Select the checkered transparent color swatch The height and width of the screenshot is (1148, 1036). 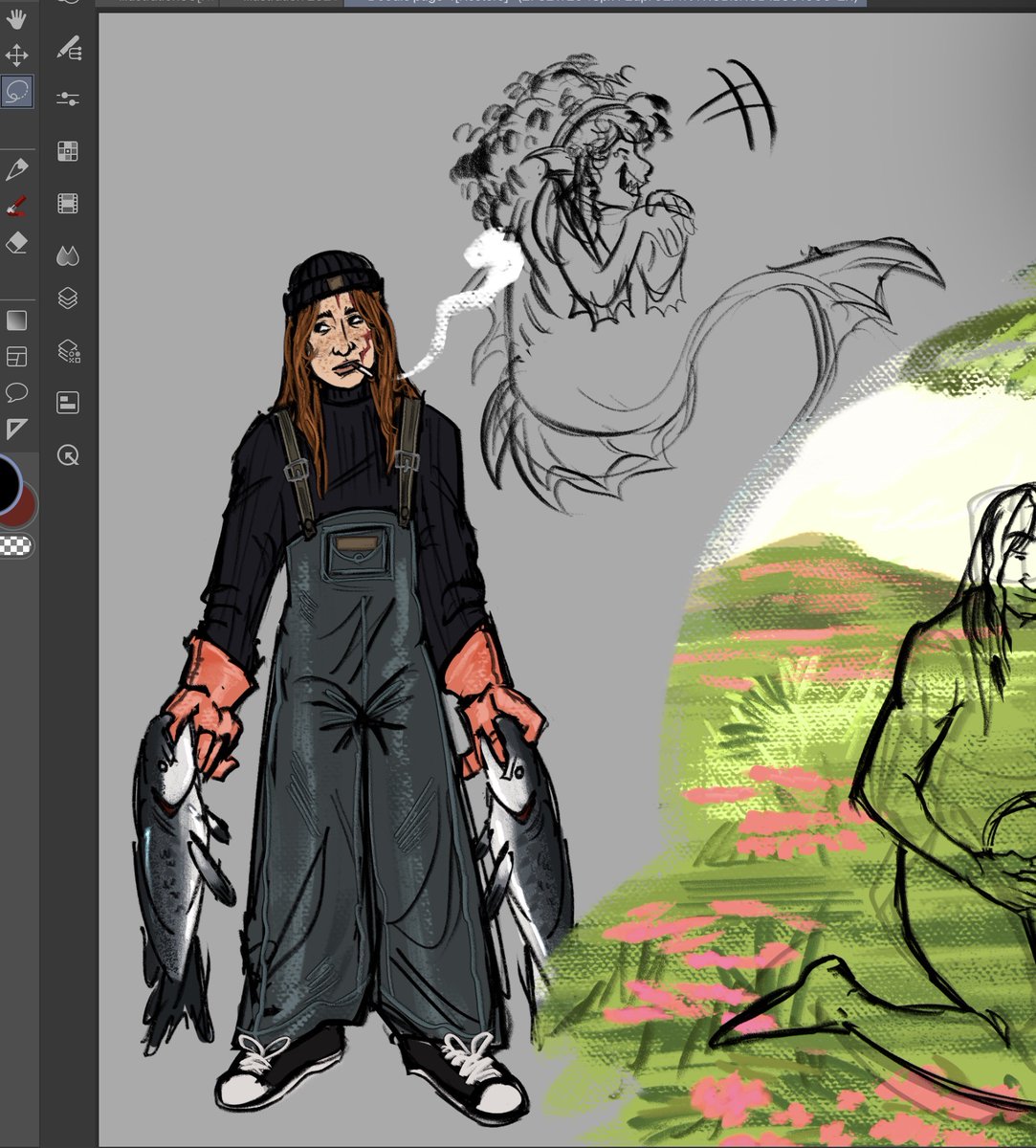[x=15, y=545]
